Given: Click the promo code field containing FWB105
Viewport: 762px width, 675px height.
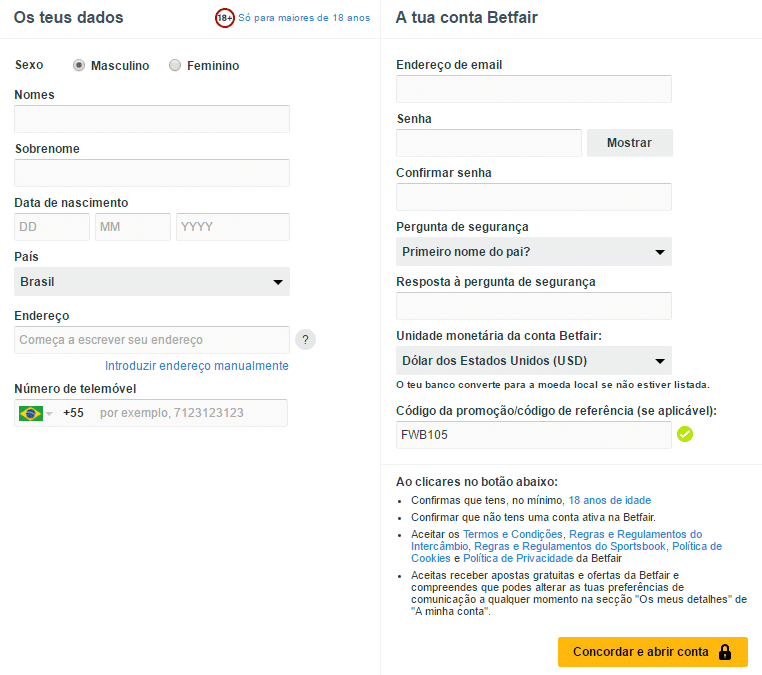Looking at the screenshot, I should click(x=534, y=435).
